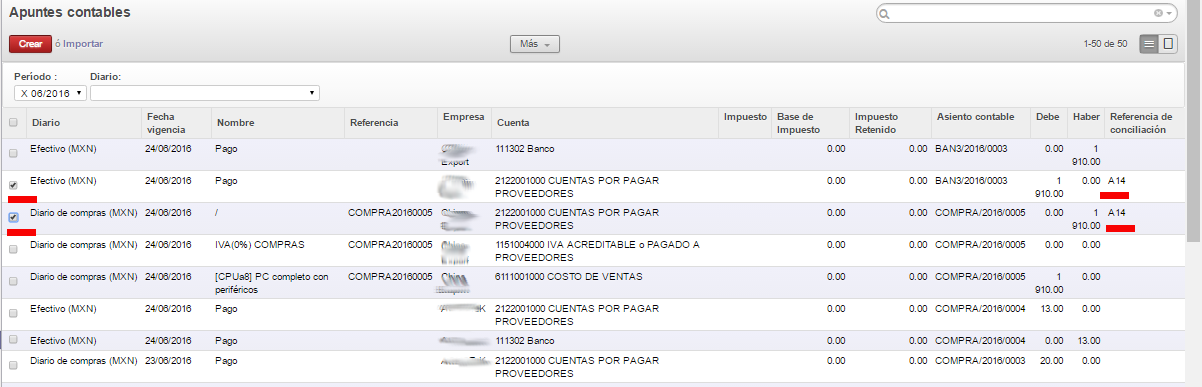Sort by Referencia de conciliación column header

1144,123
